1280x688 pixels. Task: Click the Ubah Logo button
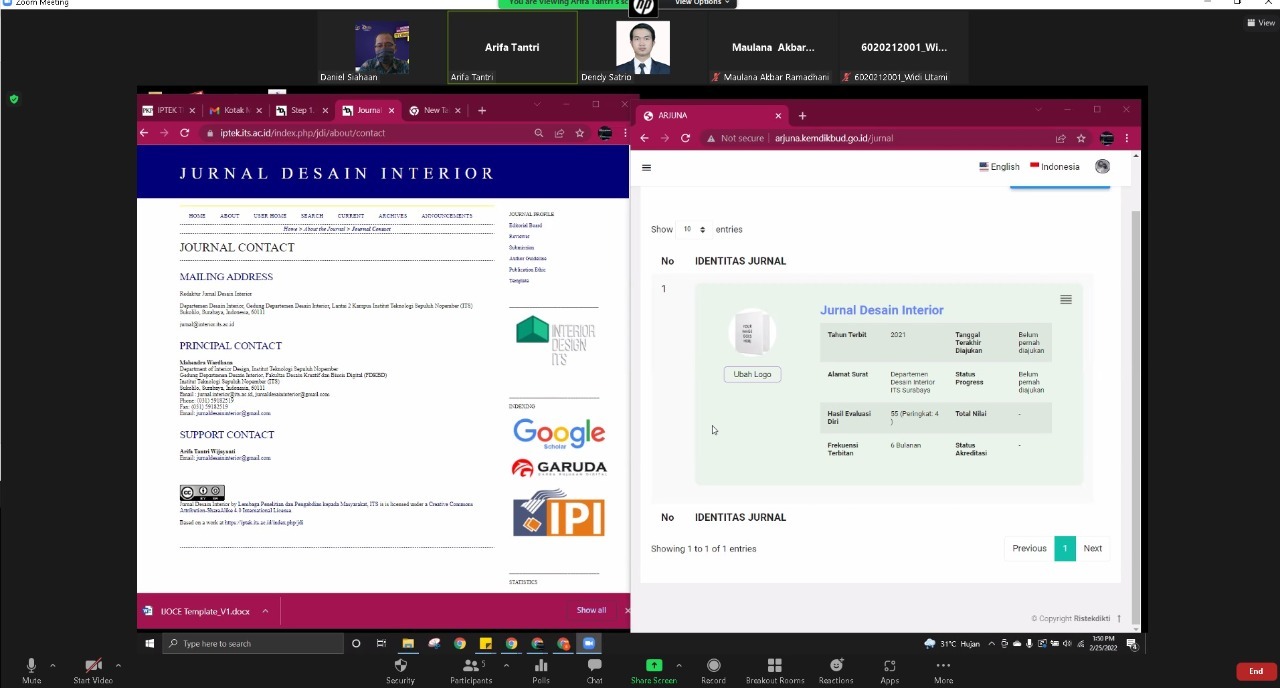click(x=752, y=374)
